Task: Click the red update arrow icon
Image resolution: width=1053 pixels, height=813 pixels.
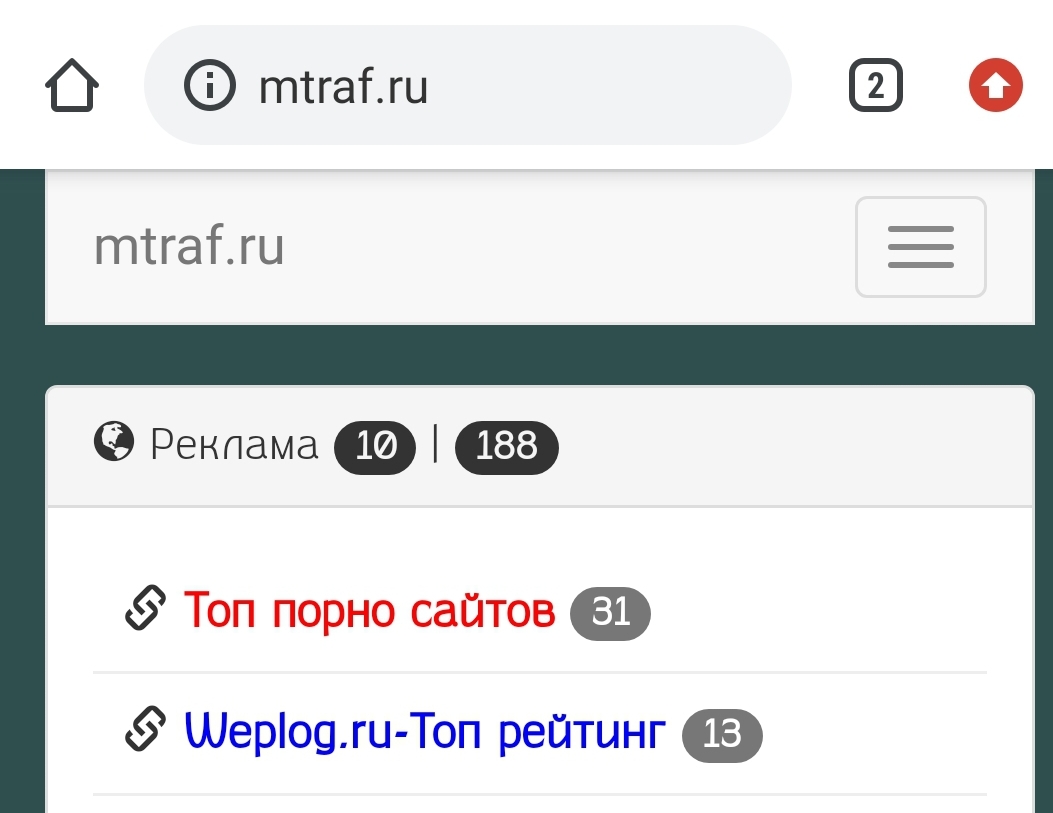Action: click(995, 86)
